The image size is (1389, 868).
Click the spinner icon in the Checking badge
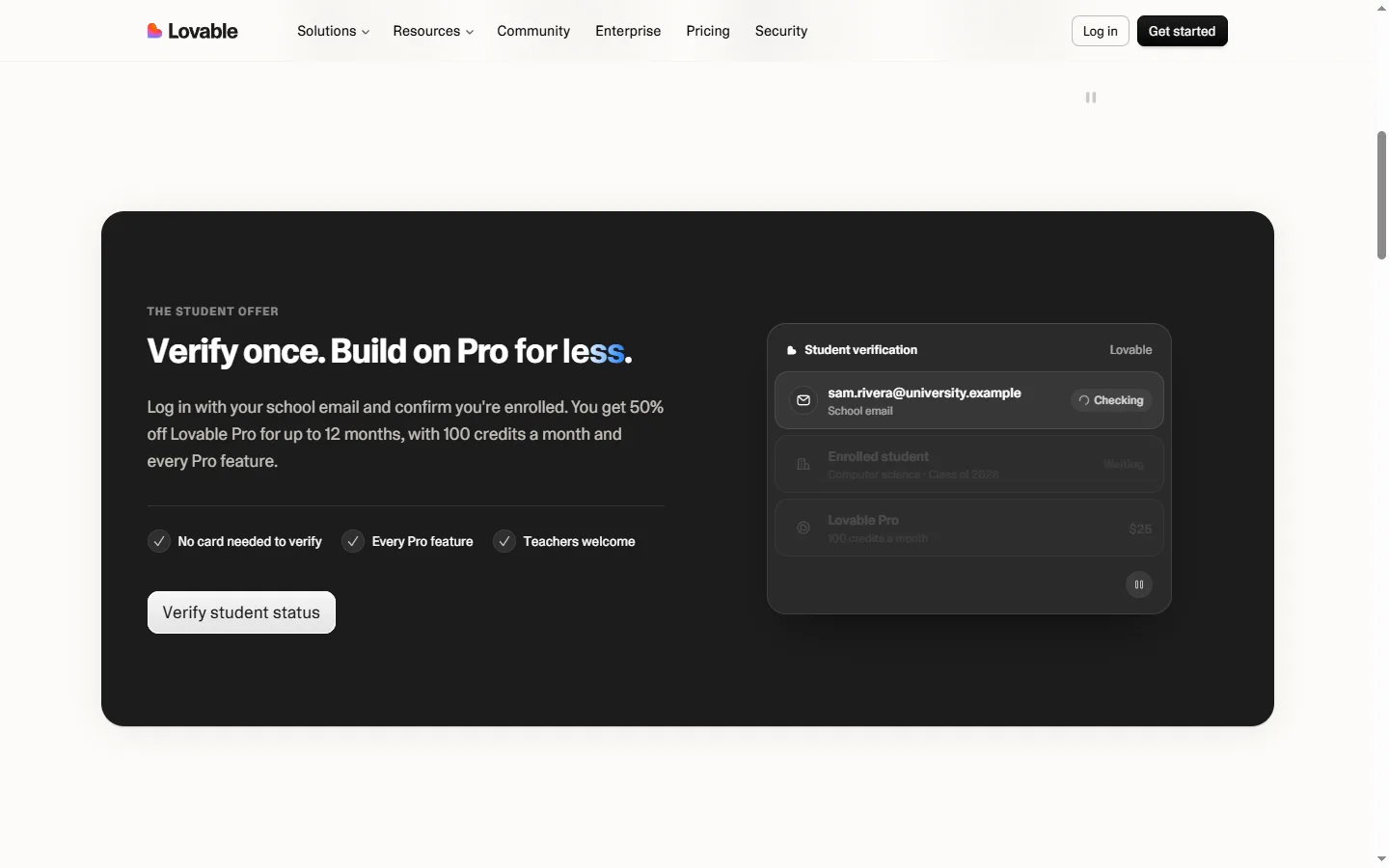point(1084,400)
